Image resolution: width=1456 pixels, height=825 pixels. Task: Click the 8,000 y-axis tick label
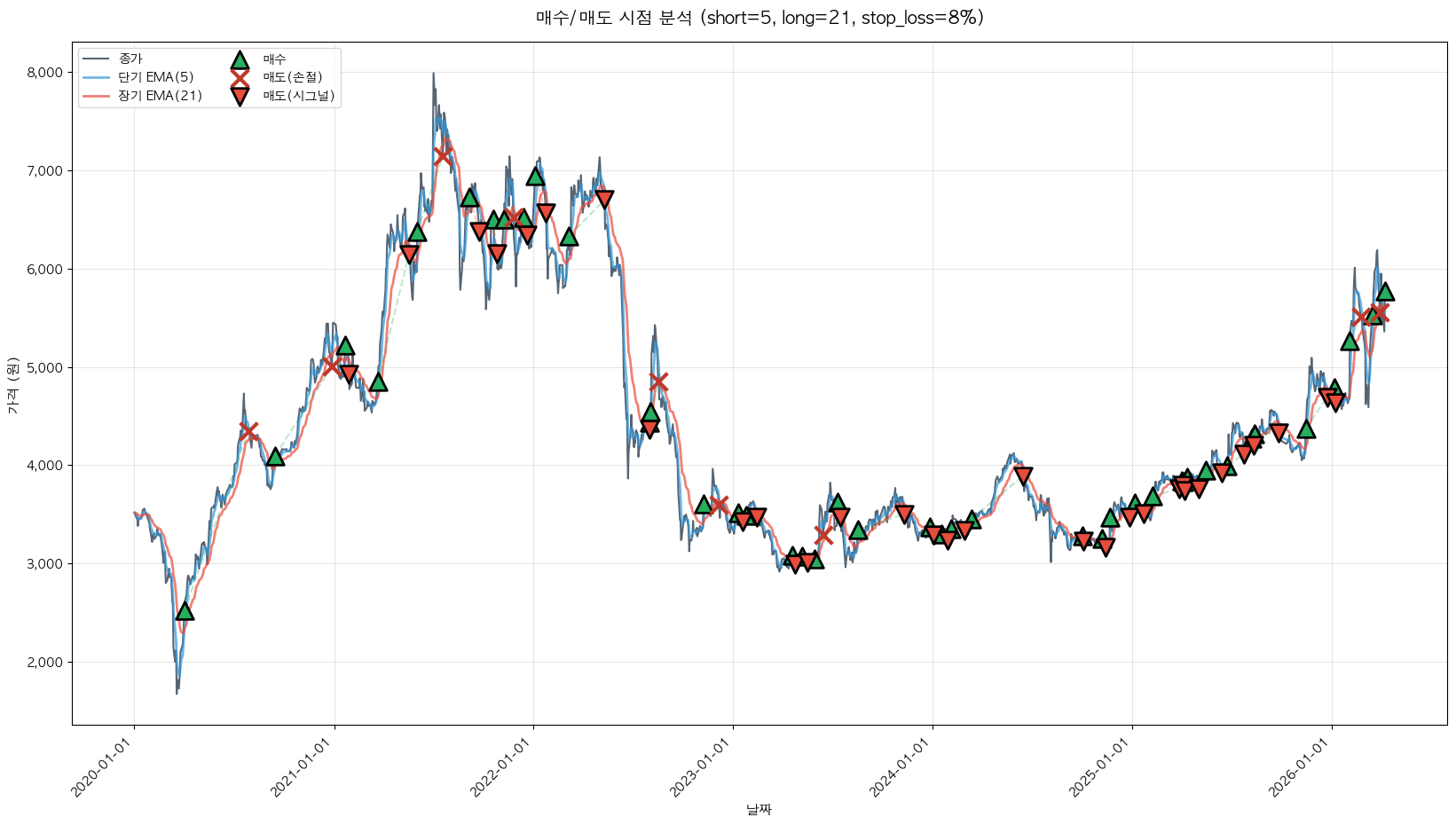click(44, 73)
